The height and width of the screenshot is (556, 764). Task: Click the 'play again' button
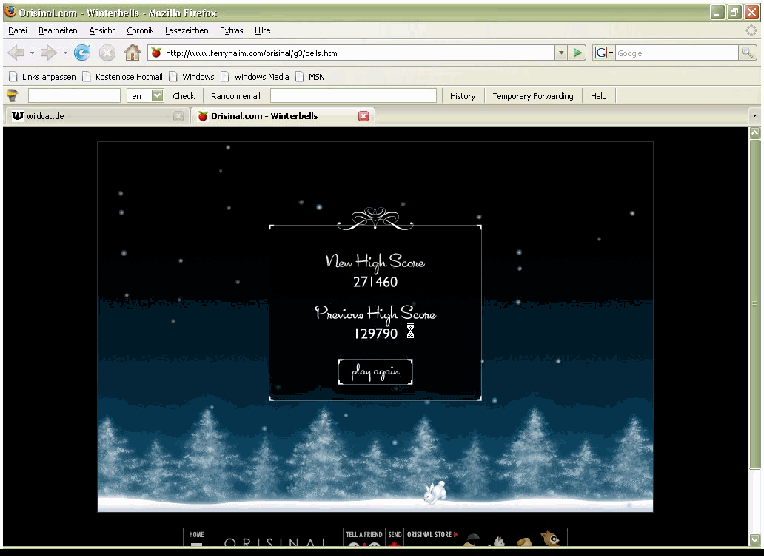pos(375,372)
